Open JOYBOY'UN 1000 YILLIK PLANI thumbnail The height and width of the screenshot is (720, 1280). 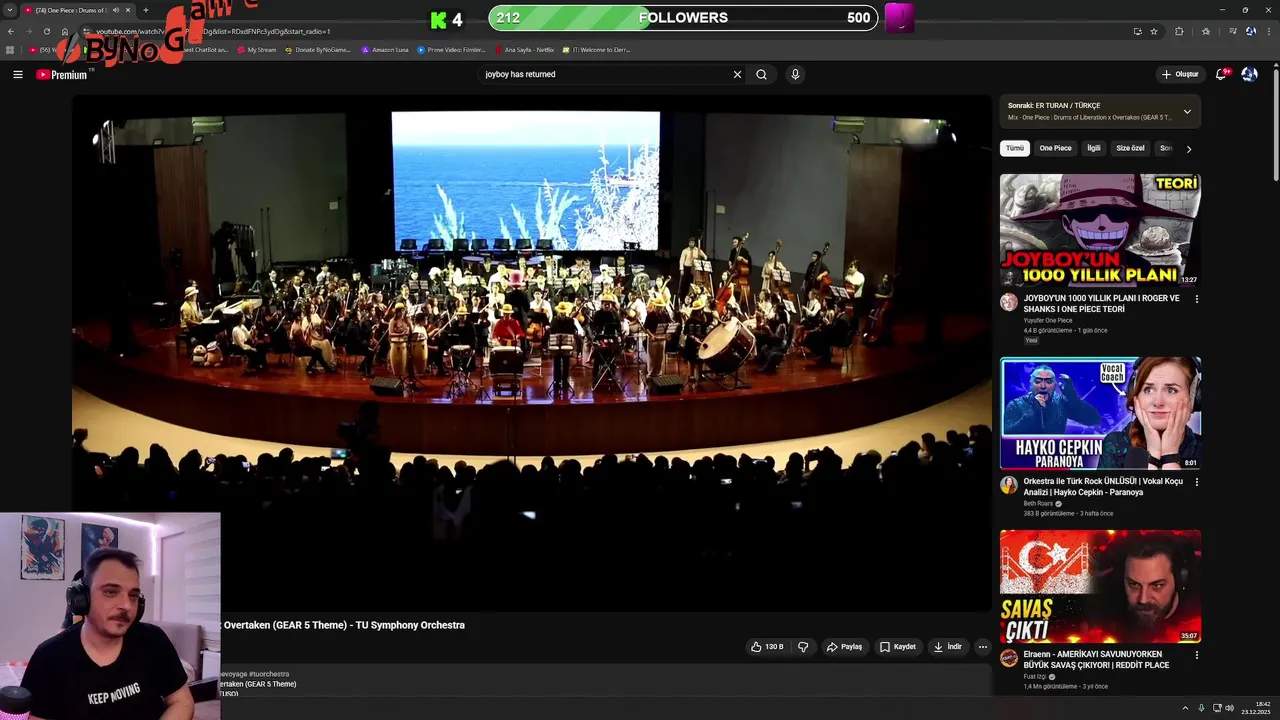click(1100, 230)
